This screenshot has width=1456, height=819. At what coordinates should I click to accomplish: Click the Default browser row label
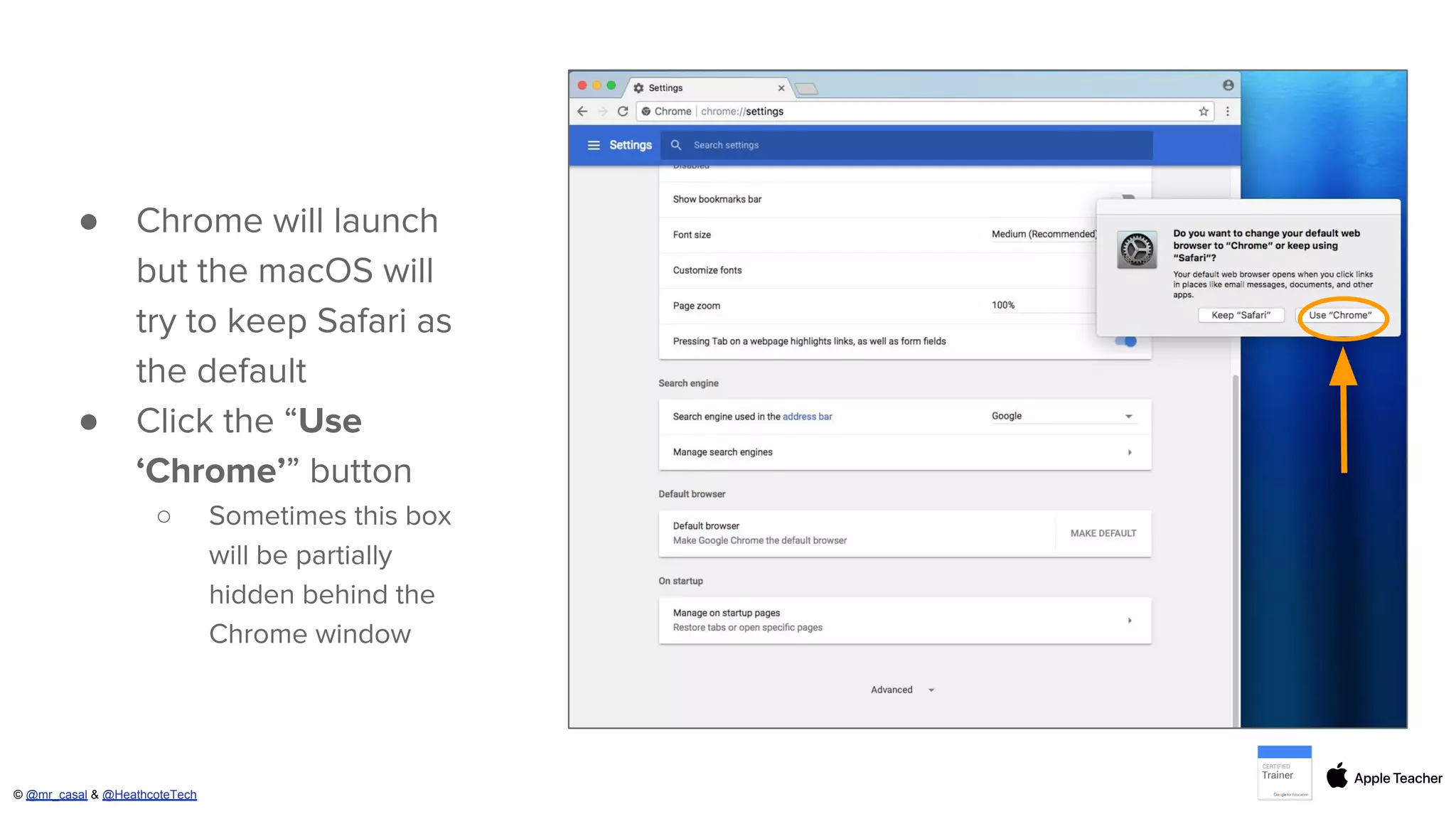706,526
